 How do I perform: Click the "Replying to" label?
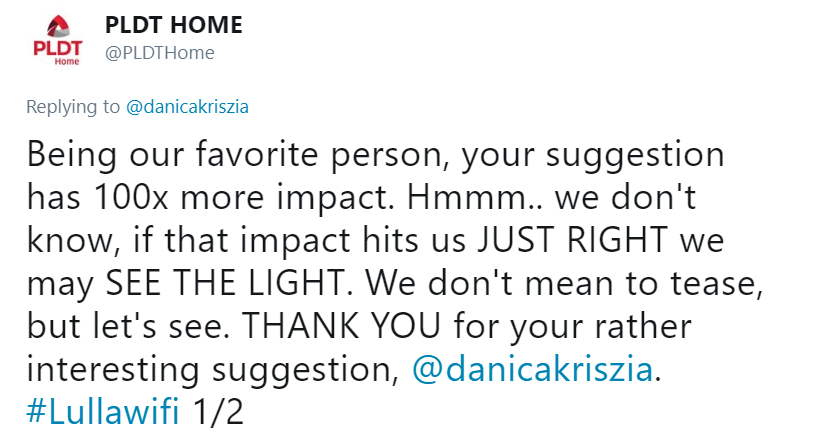coord(73,107)
